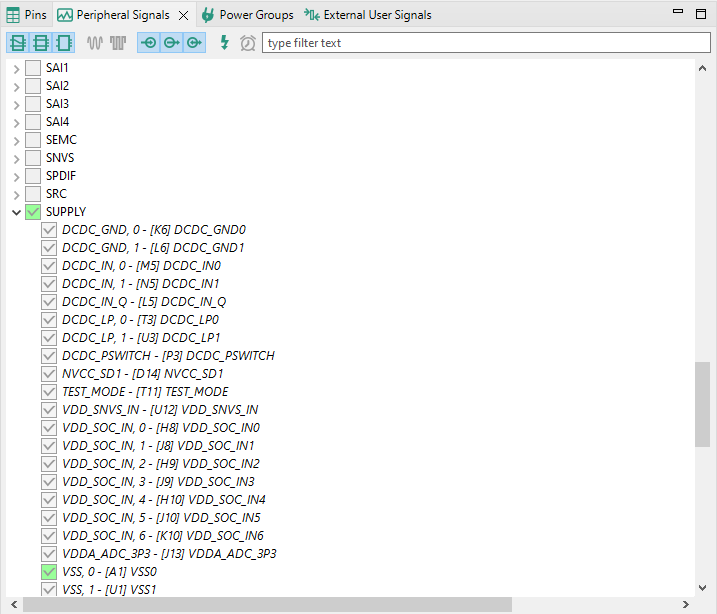Viewport: 717px width, 614px height.
Task: Click the third highlighted layout icon in toolbar
Action: coord(63,43)
